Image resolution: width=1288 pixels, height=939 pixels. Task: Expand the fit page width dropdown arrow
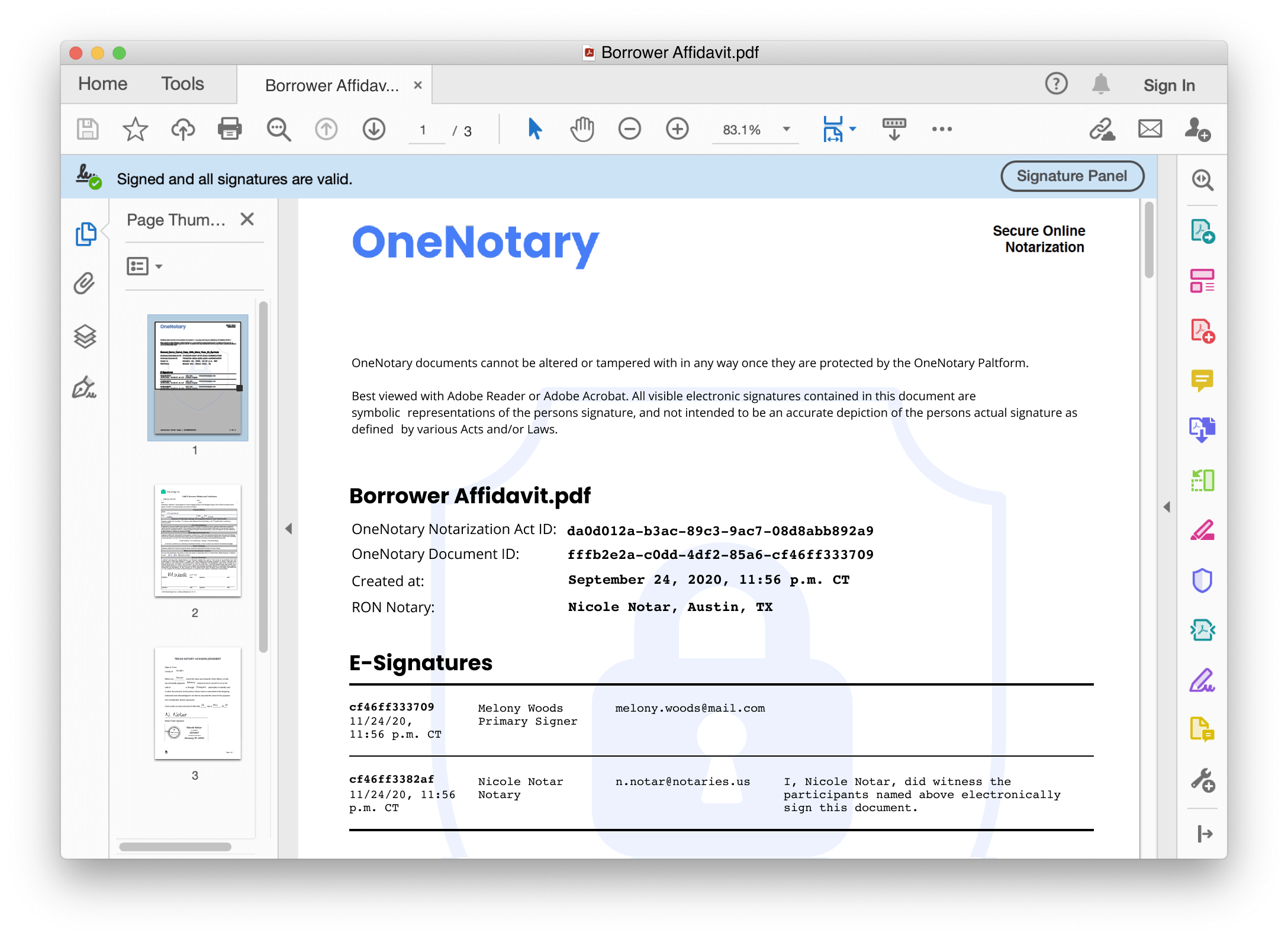coord(853,128)
